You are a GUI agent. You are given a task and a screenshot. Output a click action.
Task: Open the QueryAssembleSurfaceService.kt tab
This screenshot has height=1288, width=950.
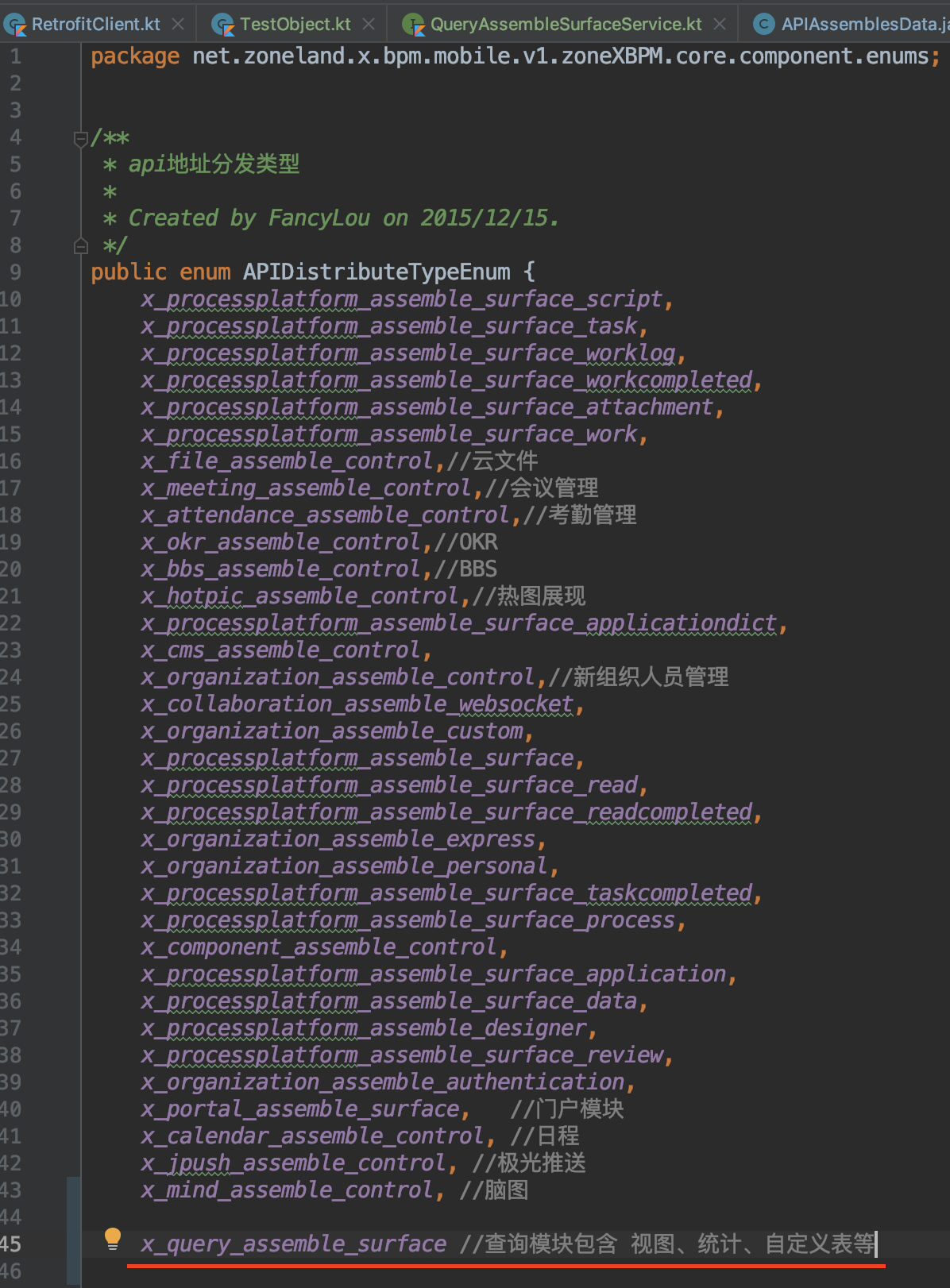tap(566, 25)
